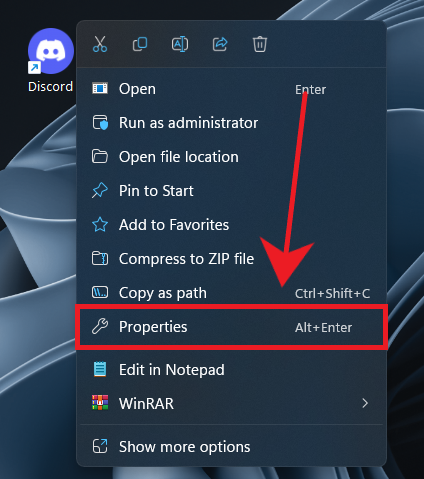Viewport: 424px width, 479px height.
Task: Open the WinRAR submenu entry
Action: 231,404
